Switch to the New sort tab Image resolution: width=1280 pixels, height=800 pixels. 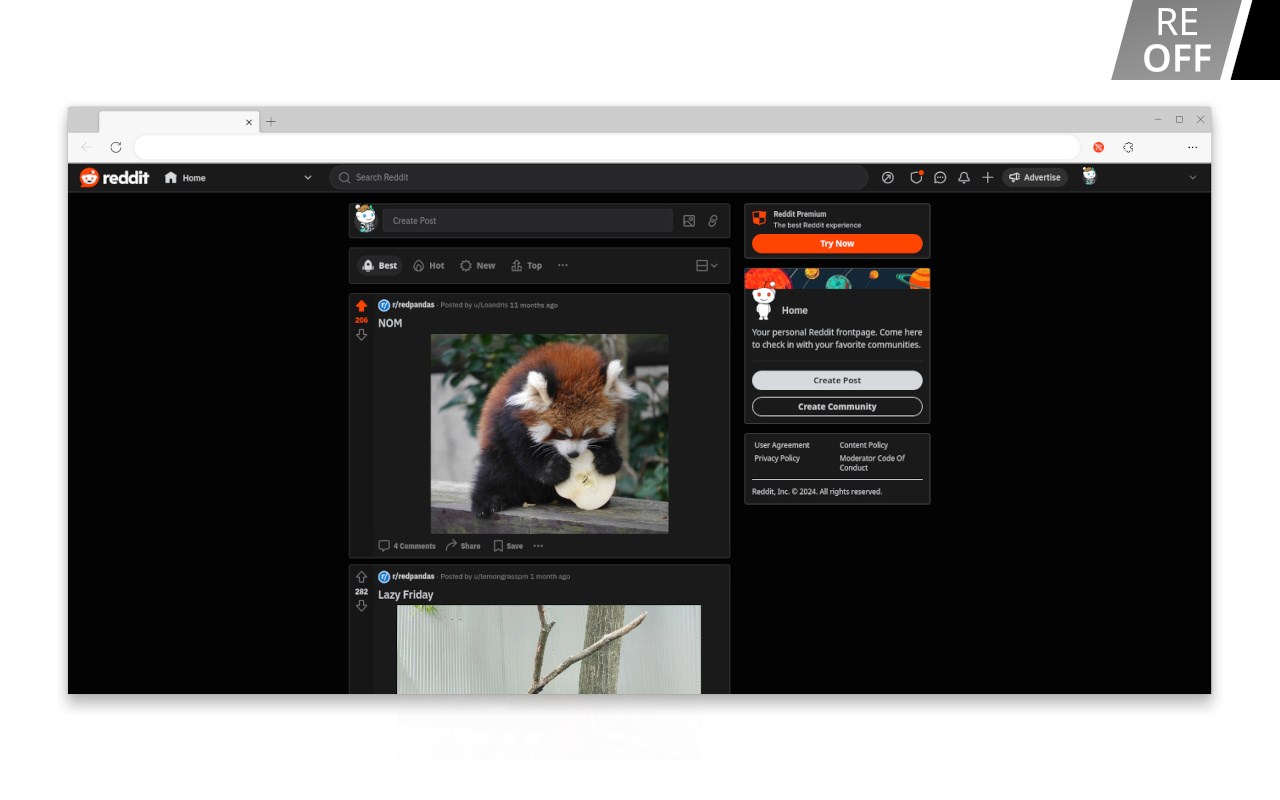[x=478, y=266]
